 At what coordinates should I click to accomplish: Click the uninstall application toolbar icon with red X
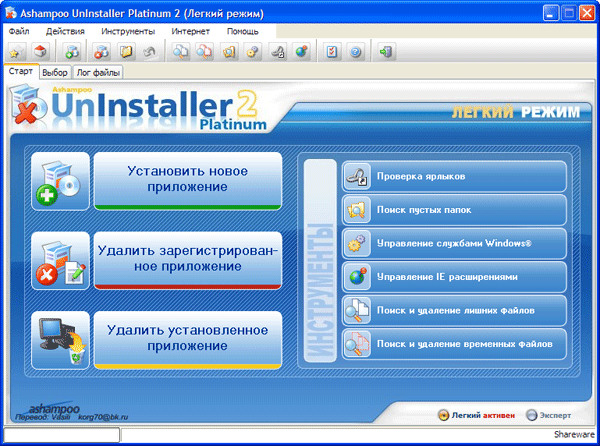pos(101,51)
